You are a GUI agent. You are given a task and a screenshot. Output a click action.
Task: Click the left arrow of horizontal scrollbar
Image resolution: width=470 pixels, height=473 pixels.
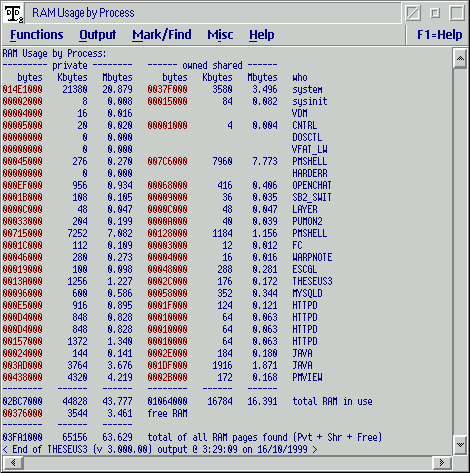point(13,462)
